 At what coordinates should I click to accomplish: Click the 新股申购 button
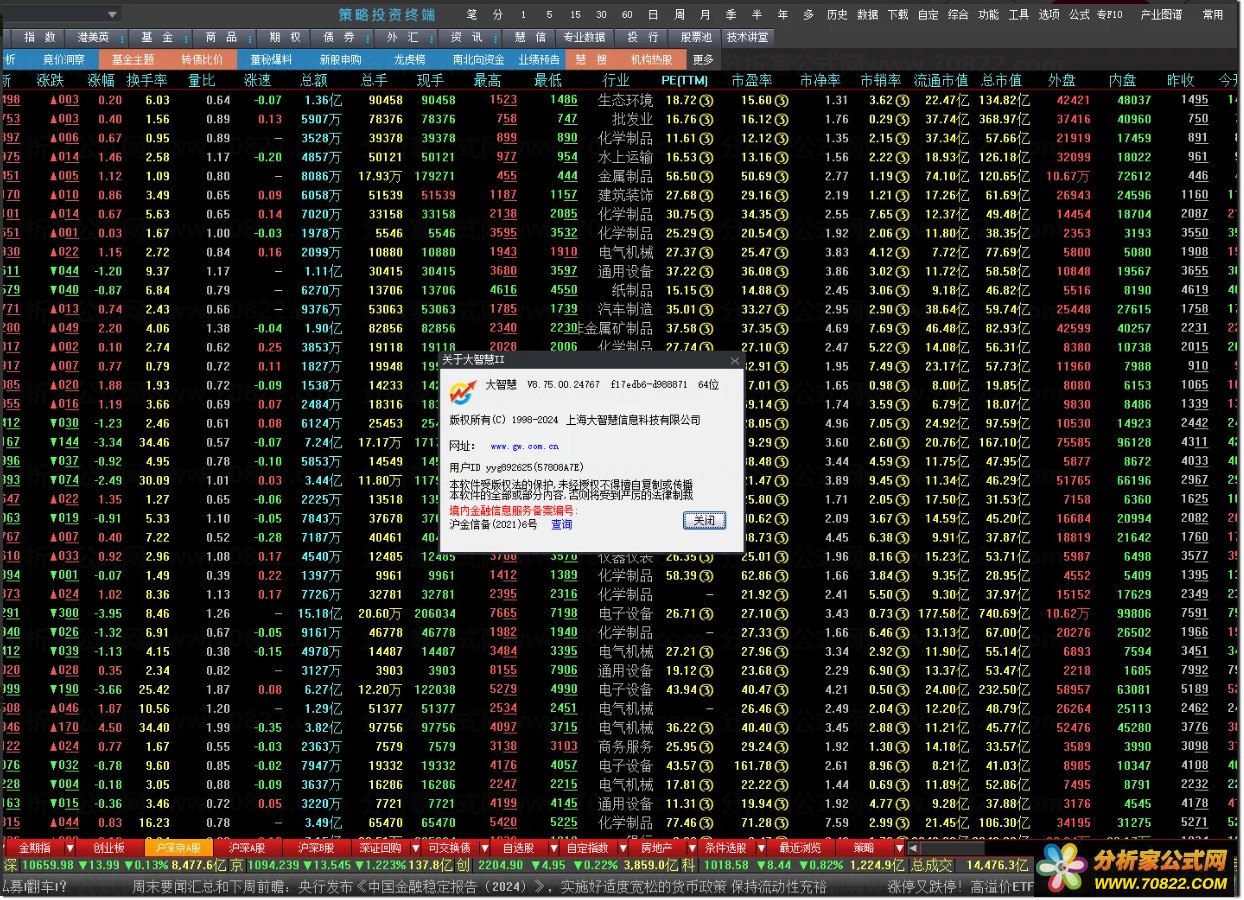click(x=340, y=60)
